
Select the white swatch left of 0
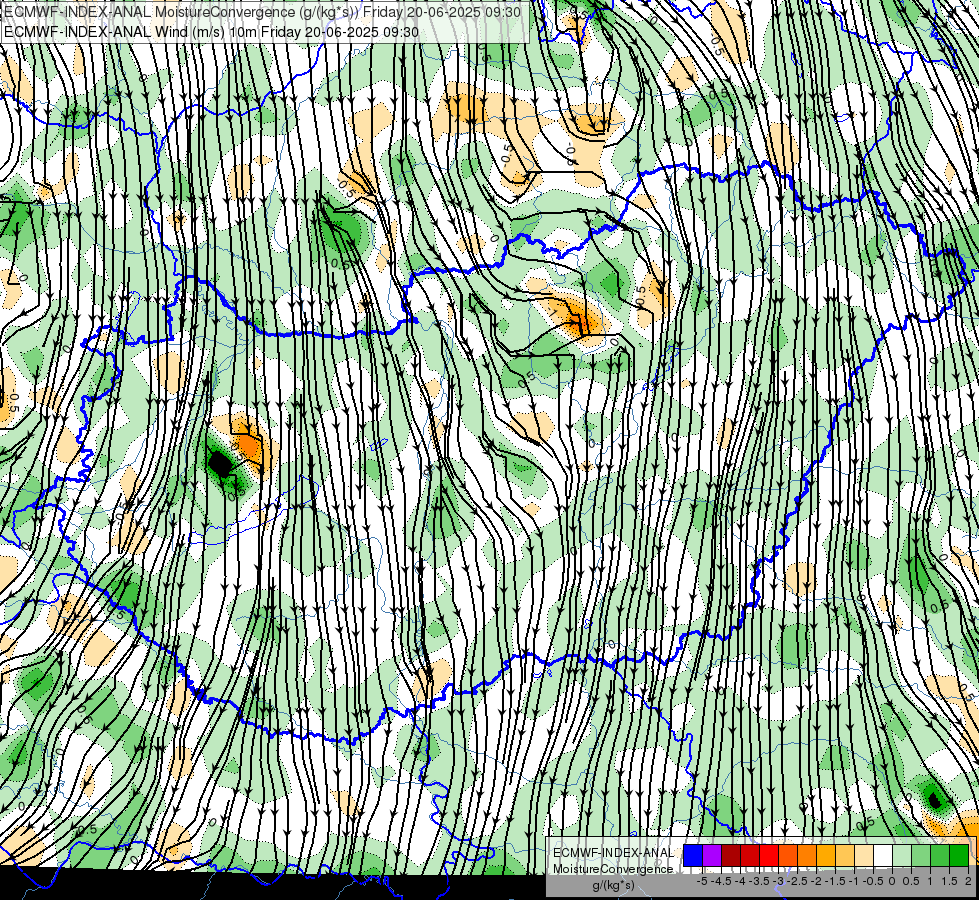click(x=883, y=856)
